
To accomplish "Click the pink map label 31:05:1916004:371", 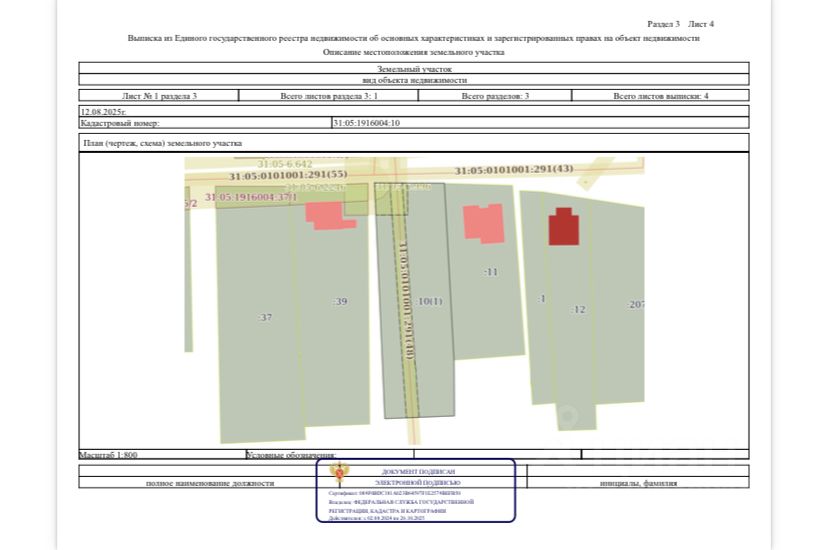I will coord(251,197).
